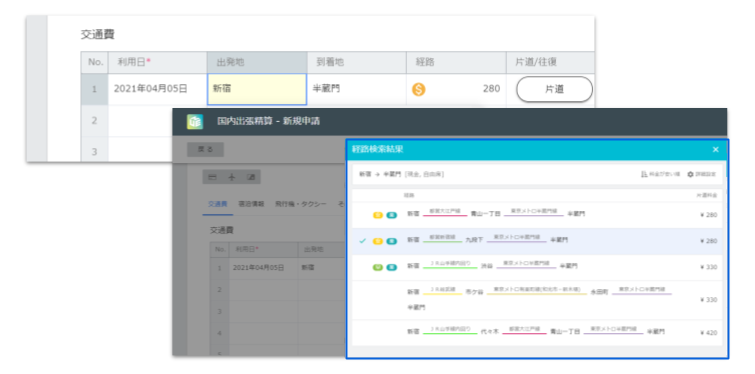Click the 2021年04月05日 date cell in the top table
This screenshot has width=755, height=374.
(157, 89)
